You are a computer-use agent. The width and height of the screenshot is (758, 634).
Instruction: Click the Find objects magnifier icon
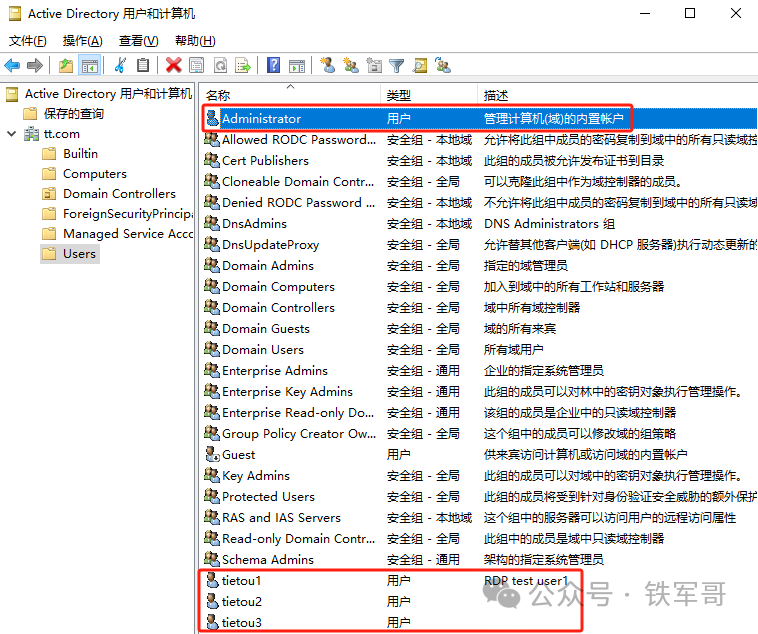pos(420,65)
